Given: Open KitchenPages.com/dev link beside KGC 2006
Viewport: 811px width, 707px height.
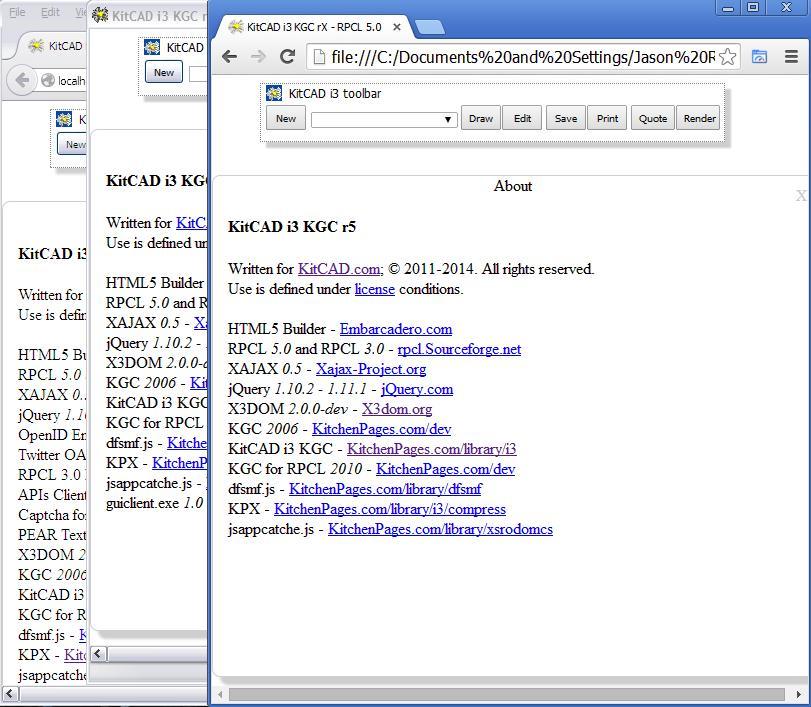Looking at the screenshot, I should [382, 429].
